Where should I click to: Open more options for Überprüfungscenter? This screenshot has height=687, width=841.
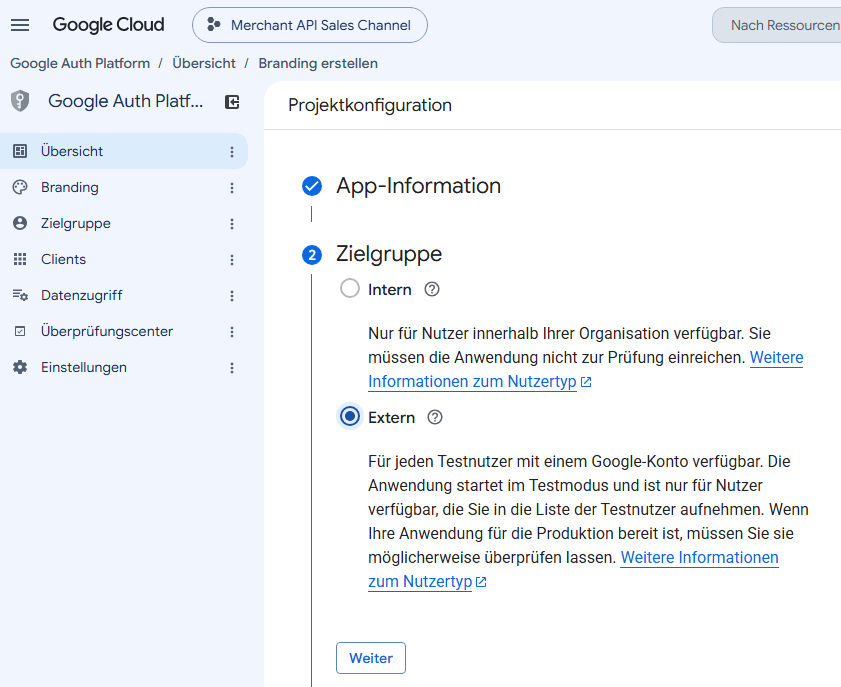pyautogui.click(x=232, y=332)
